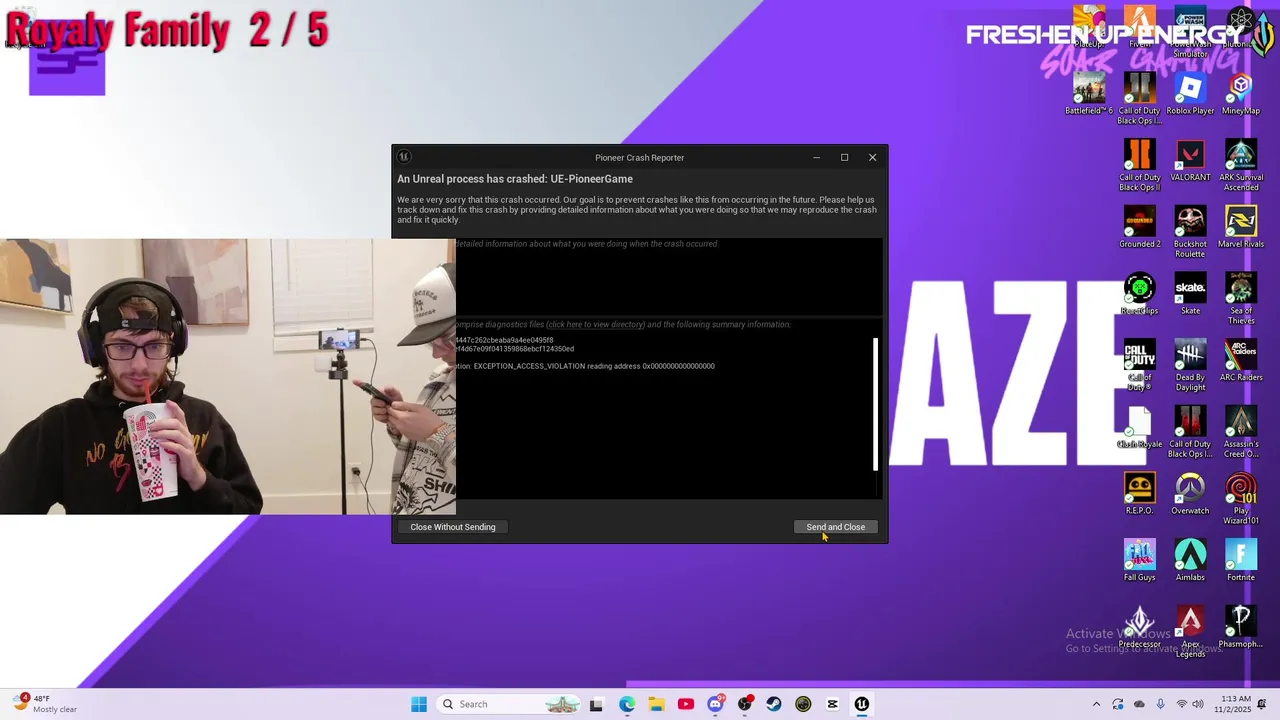Image resolution: width=1280 pixels, height=720 pixels.
Task: Open the 'click here to view directory' link
Action: [595, 324]
